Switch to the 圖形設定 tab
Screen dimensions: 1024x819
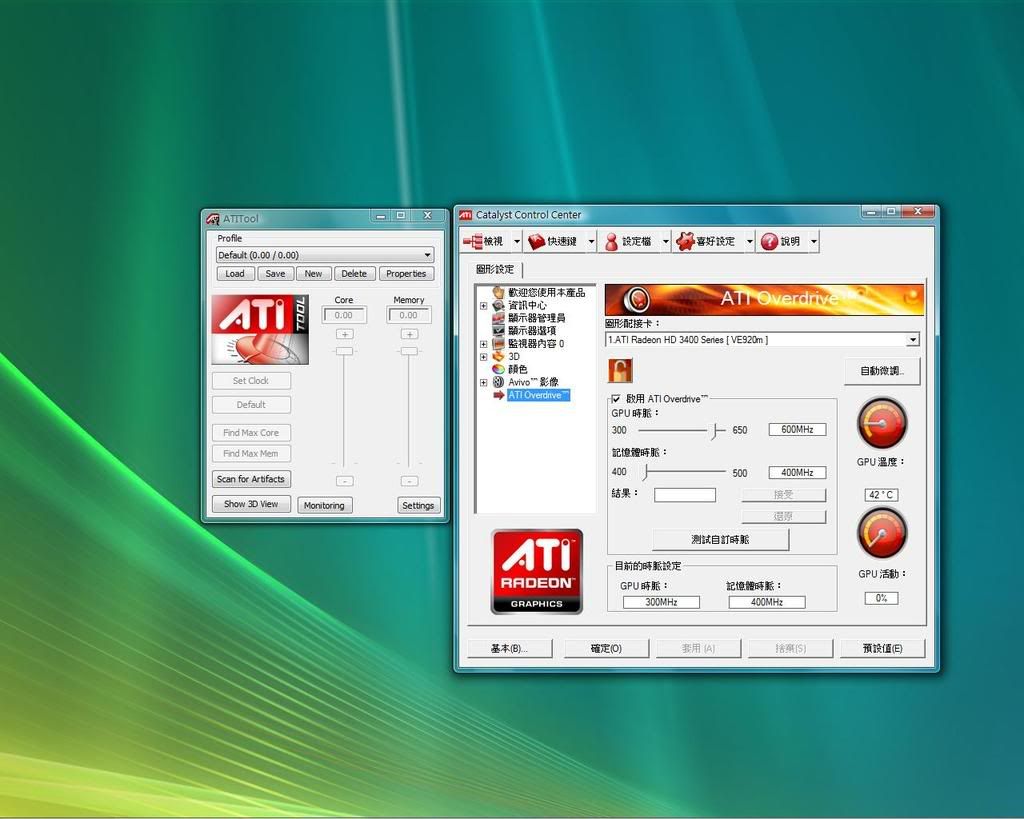pyautogui.click(x=495, y=269)
